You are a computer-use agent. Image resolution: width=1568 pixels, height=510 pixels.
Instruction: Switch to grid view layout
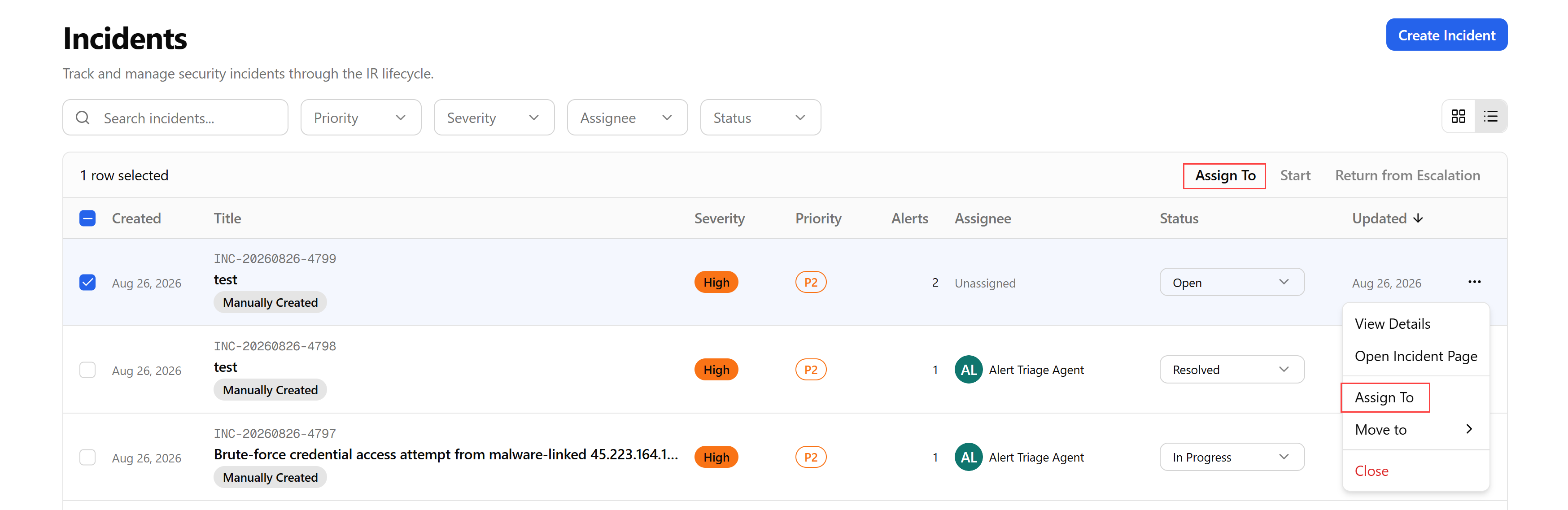tap(1458, 116)
